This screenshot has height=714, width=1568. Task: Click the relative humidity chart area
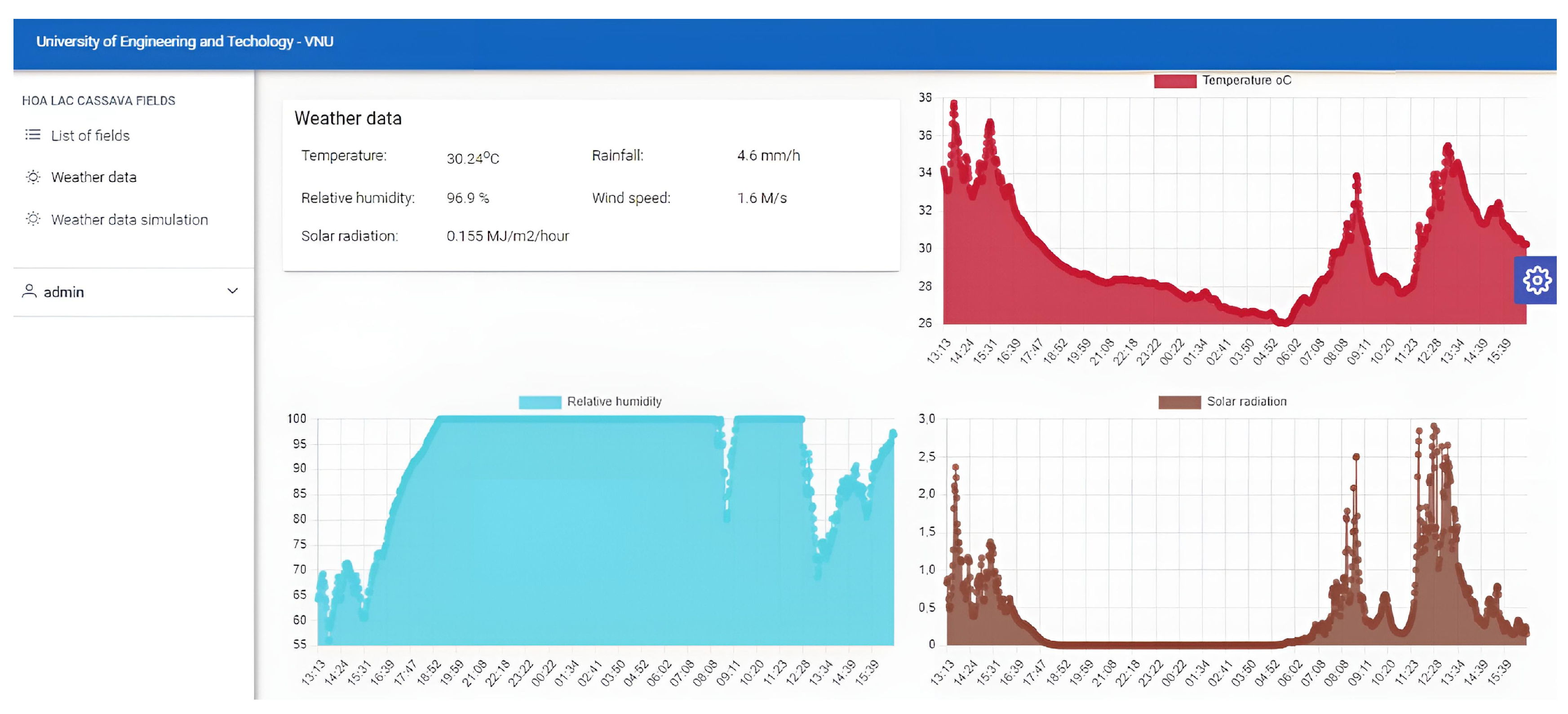tap(606, 532)
